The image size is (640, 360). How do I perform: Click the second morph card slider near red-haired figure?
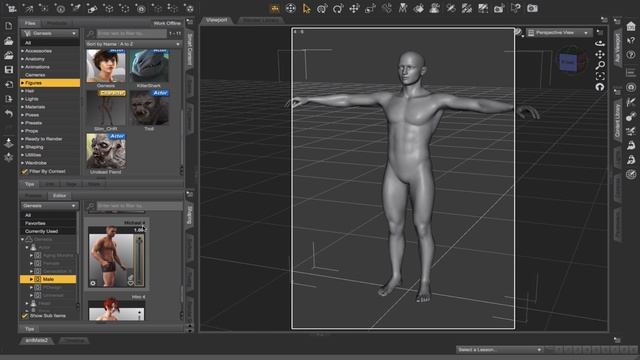[x=140, y=314]
